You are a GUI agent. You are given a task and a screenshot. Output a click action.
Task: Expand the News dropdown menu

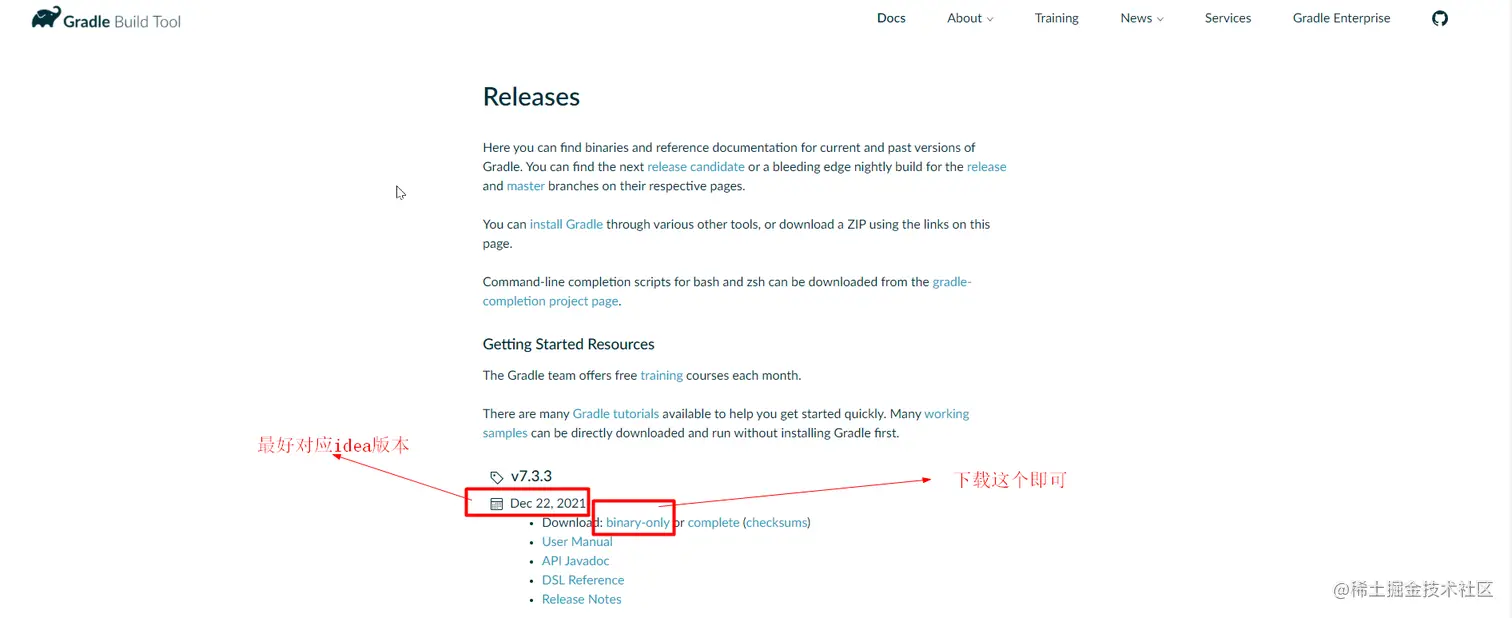click(x=1142, y=18)
